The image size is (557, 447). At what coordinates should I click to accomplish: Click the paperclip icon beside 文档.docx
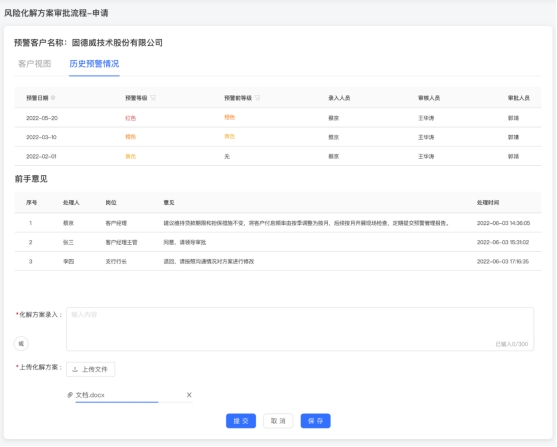[x=70, y=395]
